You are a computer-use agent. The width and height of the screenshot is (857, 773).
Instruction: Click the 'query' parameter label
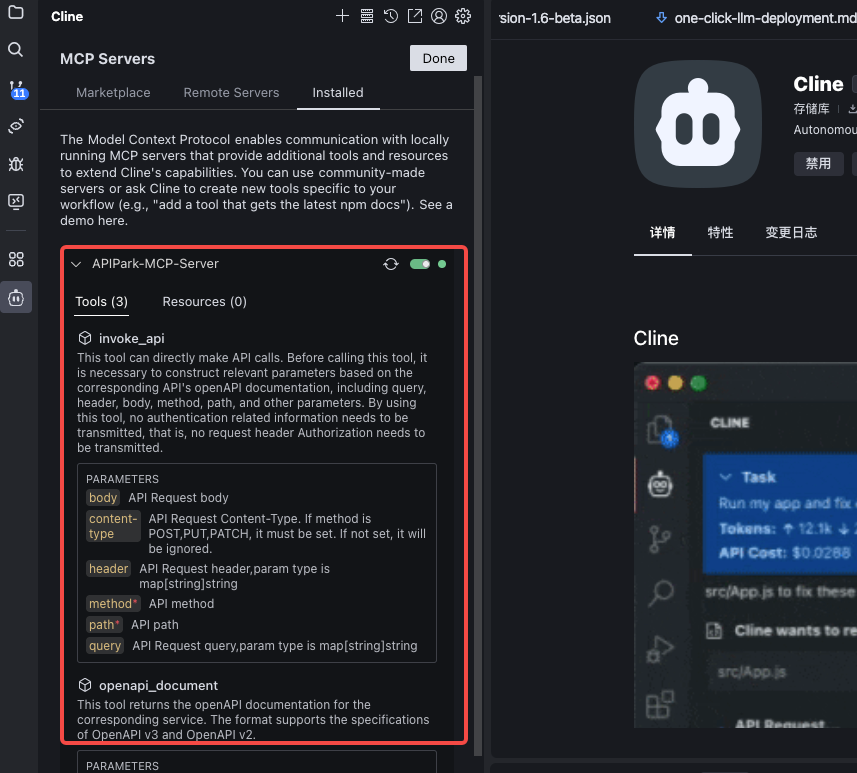(x=105, y=646)
